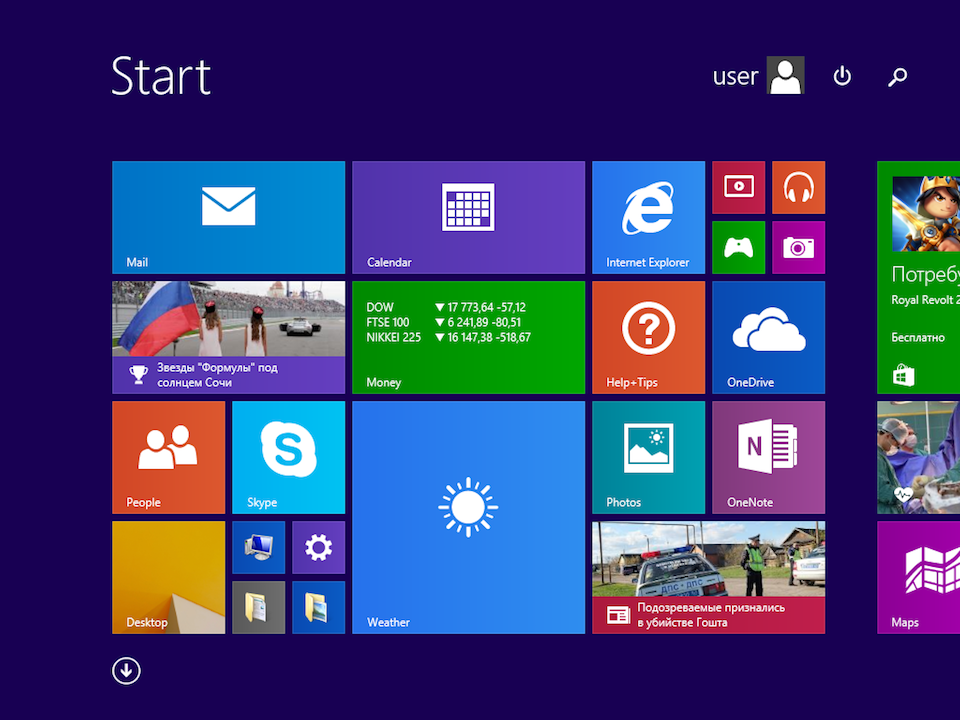Open This PC computer tile

pos(258,547)
